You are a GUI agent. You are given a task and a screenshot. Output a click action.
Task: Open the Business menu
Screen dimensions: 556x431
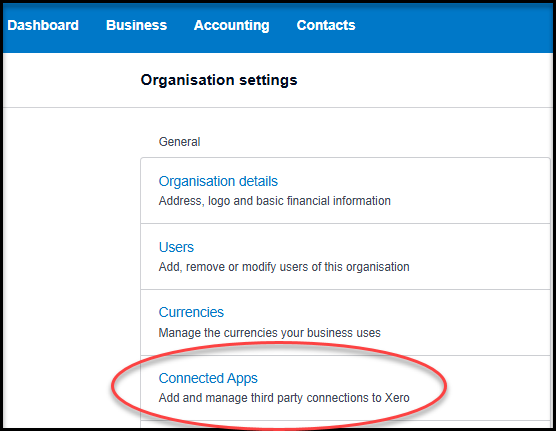pyautogui.click(x=137, y=25)
